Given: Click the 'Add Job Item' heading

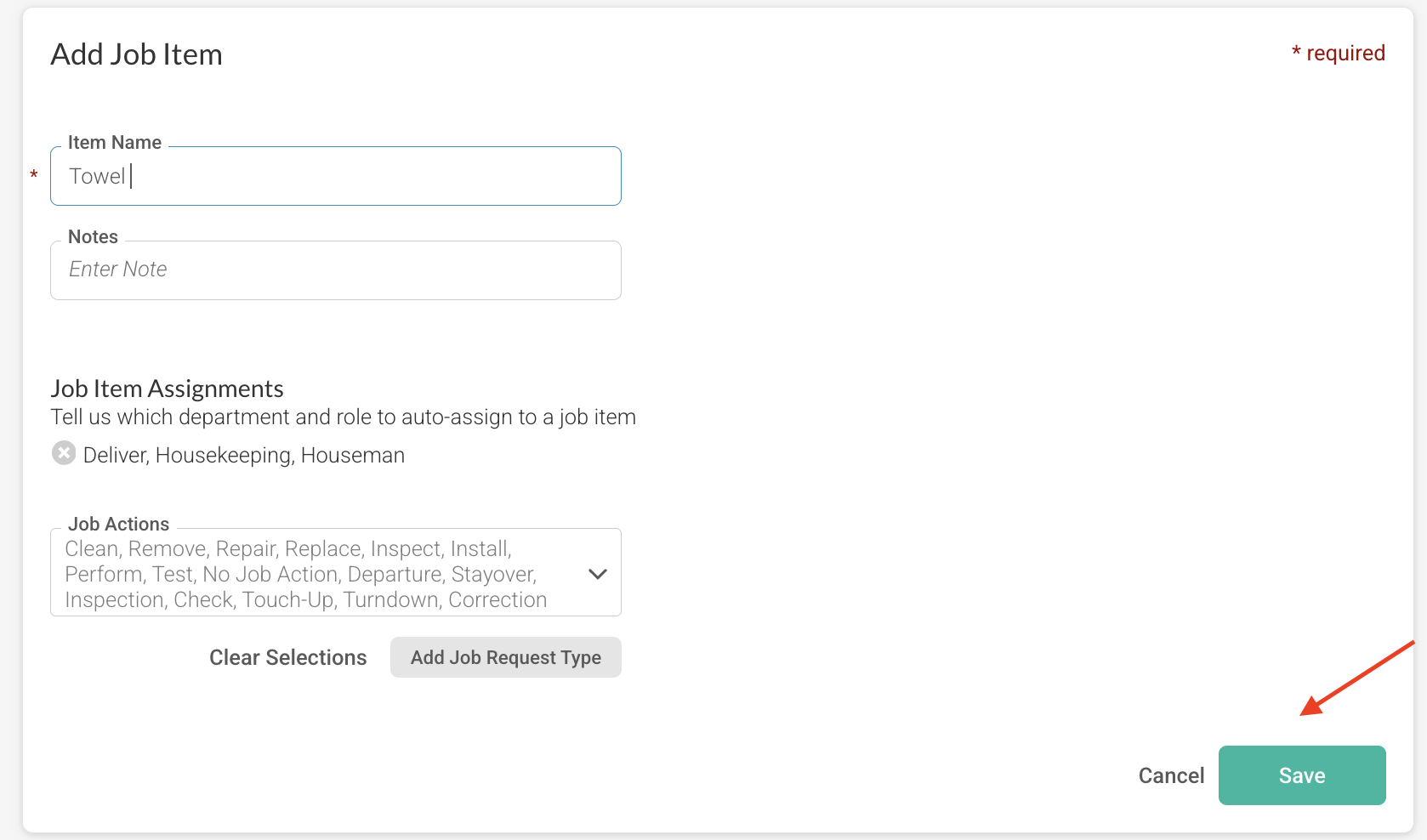Looking at the screenshot, I should [136, 54].
